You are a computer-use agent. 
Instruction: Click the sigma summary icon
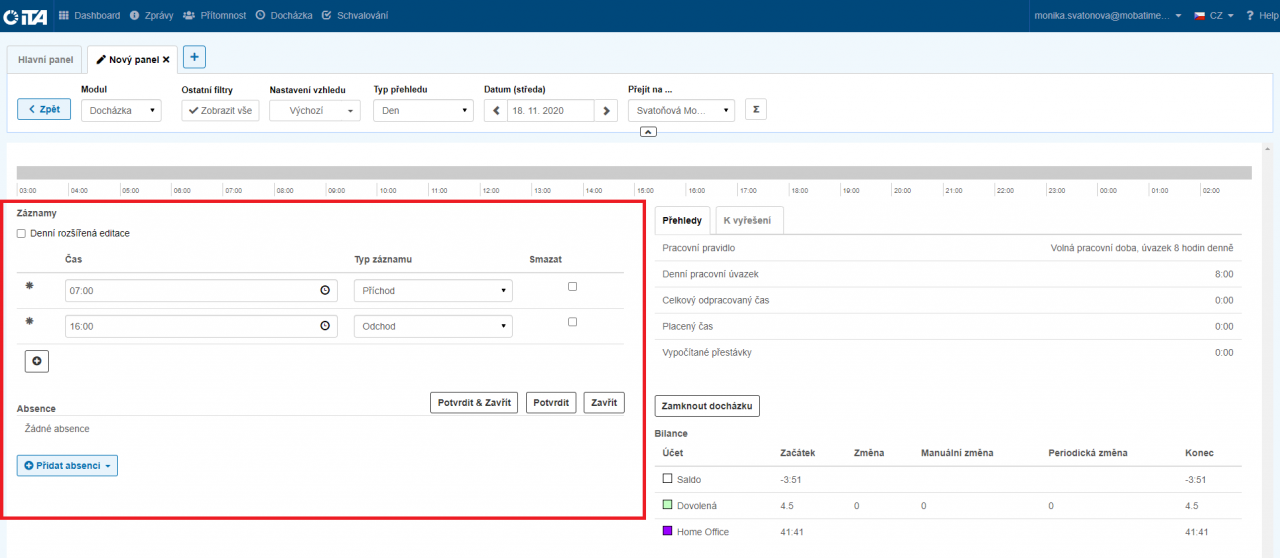(x=756, y=110)
